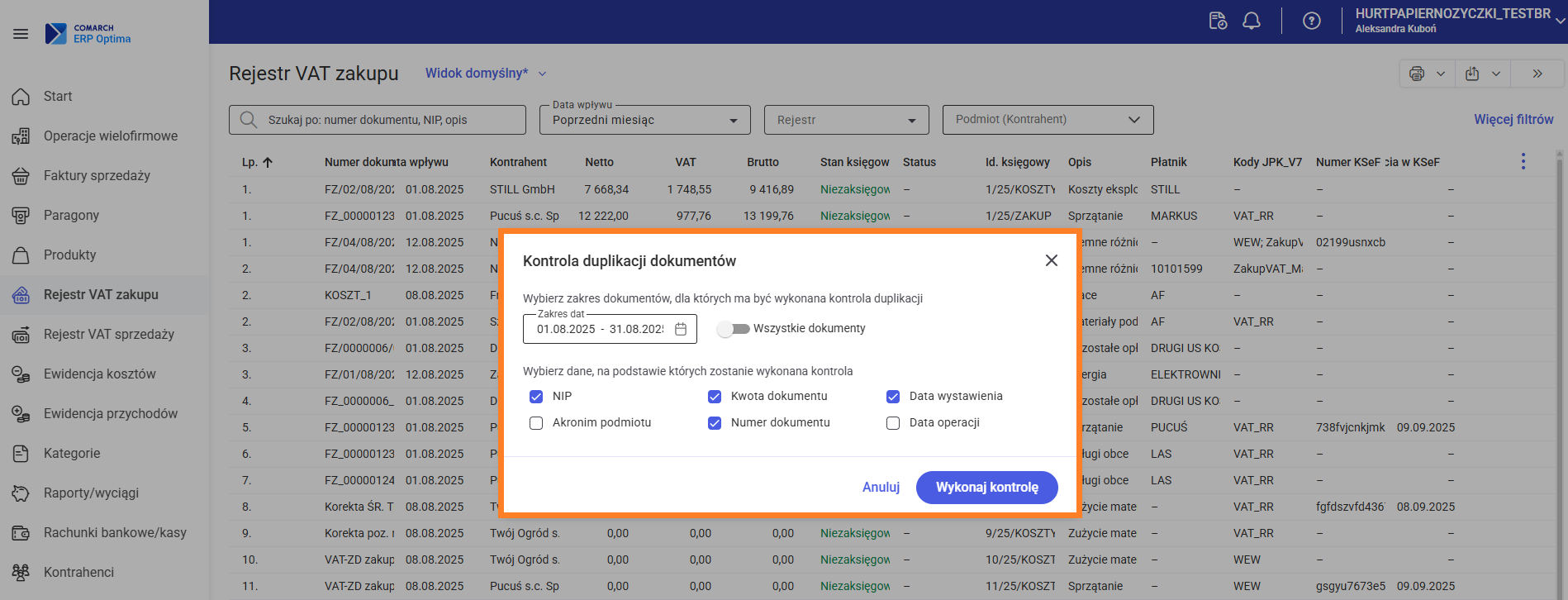Screen dimensions: 1568x600
Task: Expand panel with double chevron icon
Action: [1537, 74]
